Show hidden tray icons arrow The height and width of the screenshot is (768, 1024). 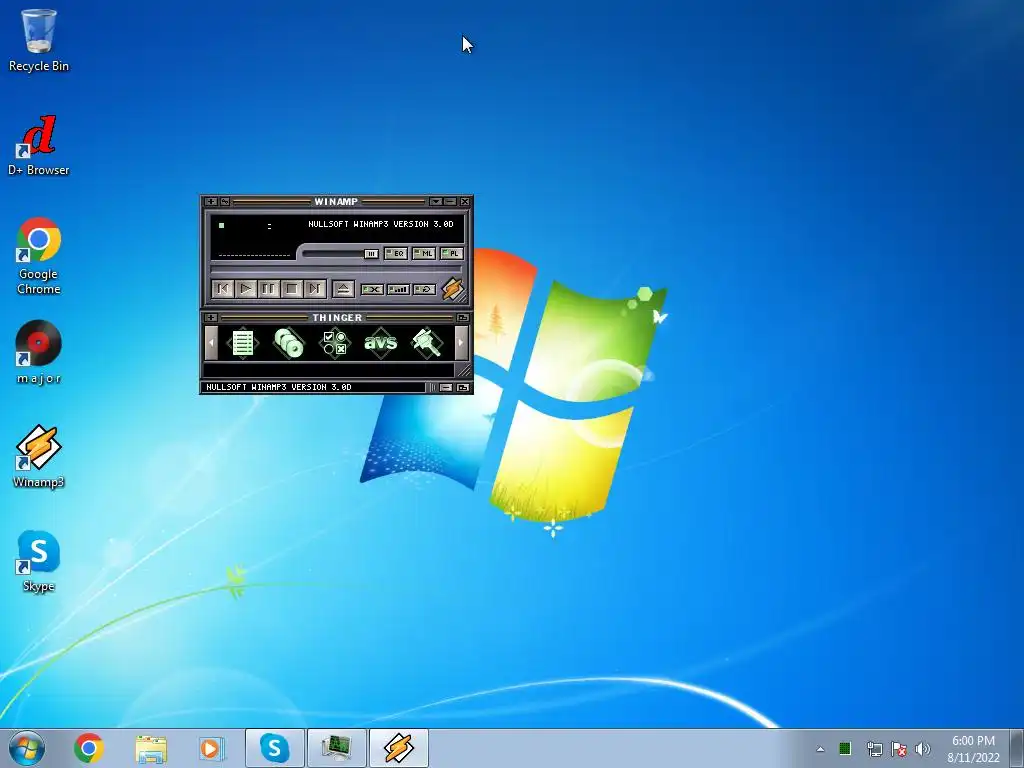pyautogui.click(x=820, y=749)
